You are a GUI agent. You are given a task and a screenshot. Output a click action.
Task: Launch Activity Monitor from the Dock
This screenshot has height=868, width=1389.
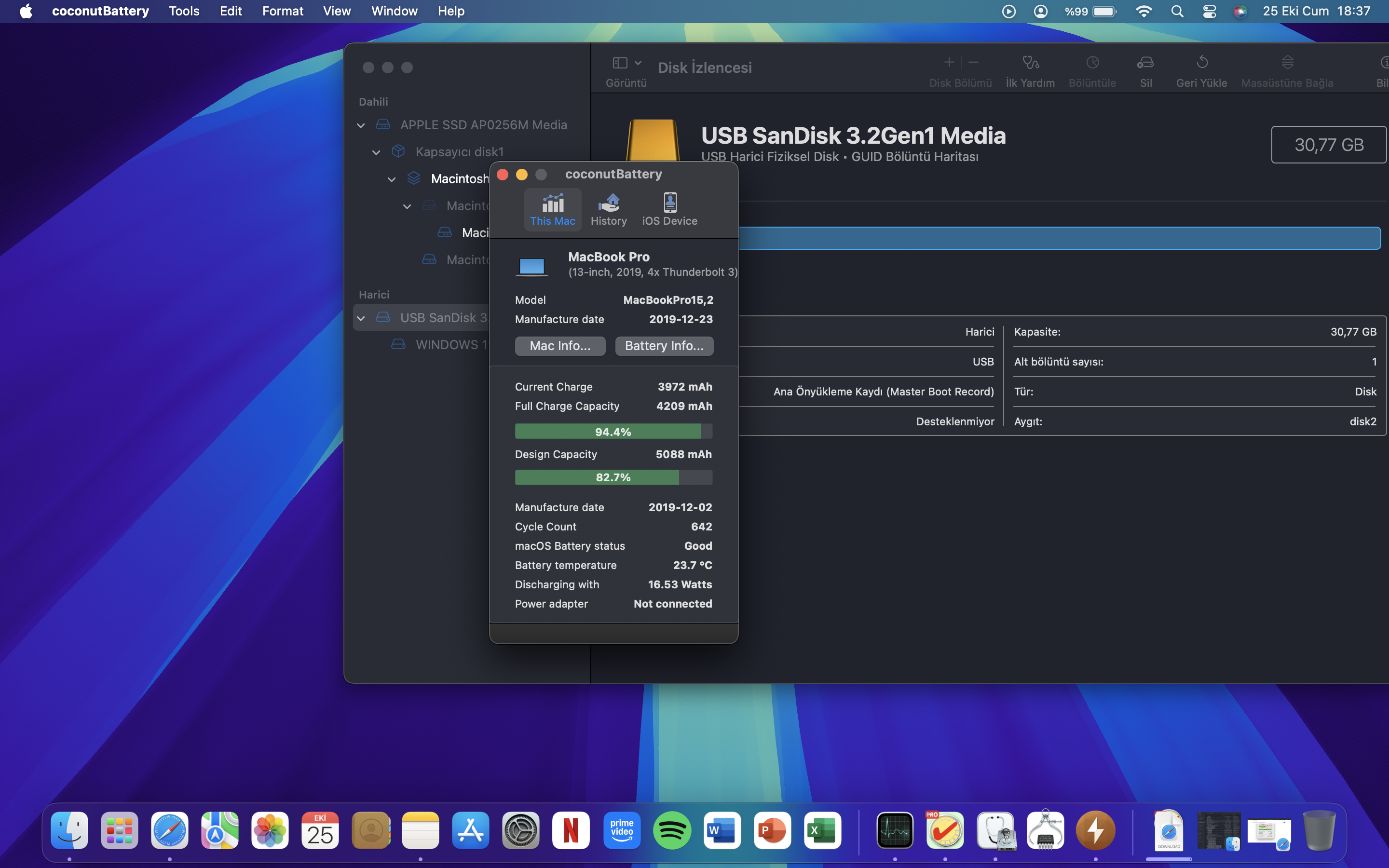[894, 830]
